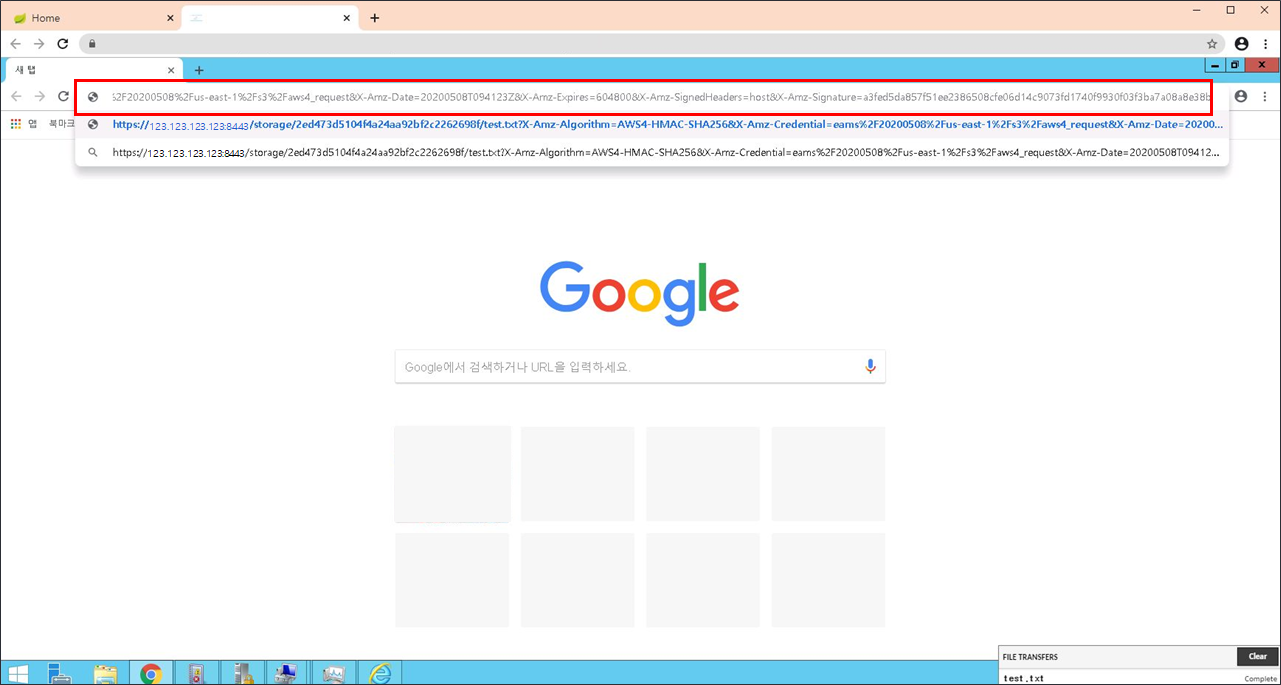Click the Complete status of test.txt
This screenshot has height=685, width=1281.
(1260, 679)
